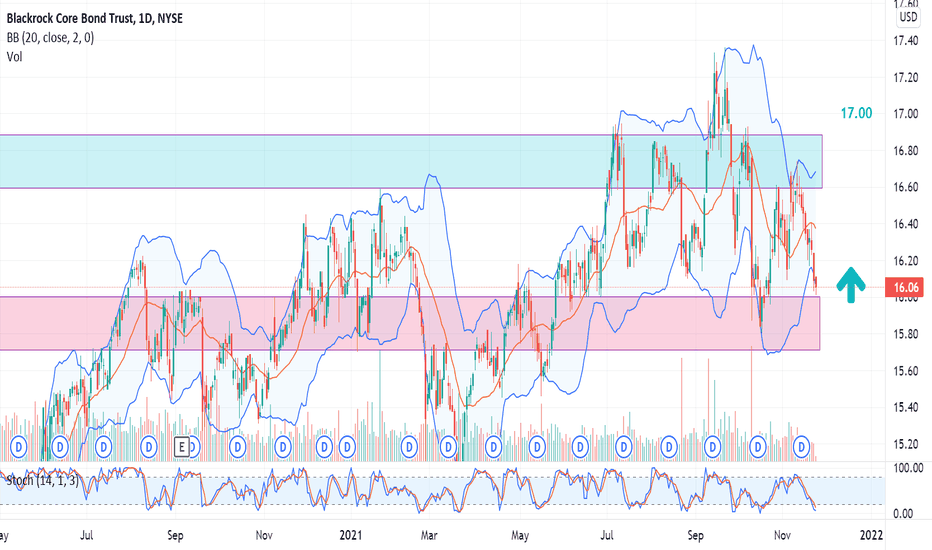932x550 pixels.
Task: Click the 16.40 price axis label
Action: pos(906,224)
